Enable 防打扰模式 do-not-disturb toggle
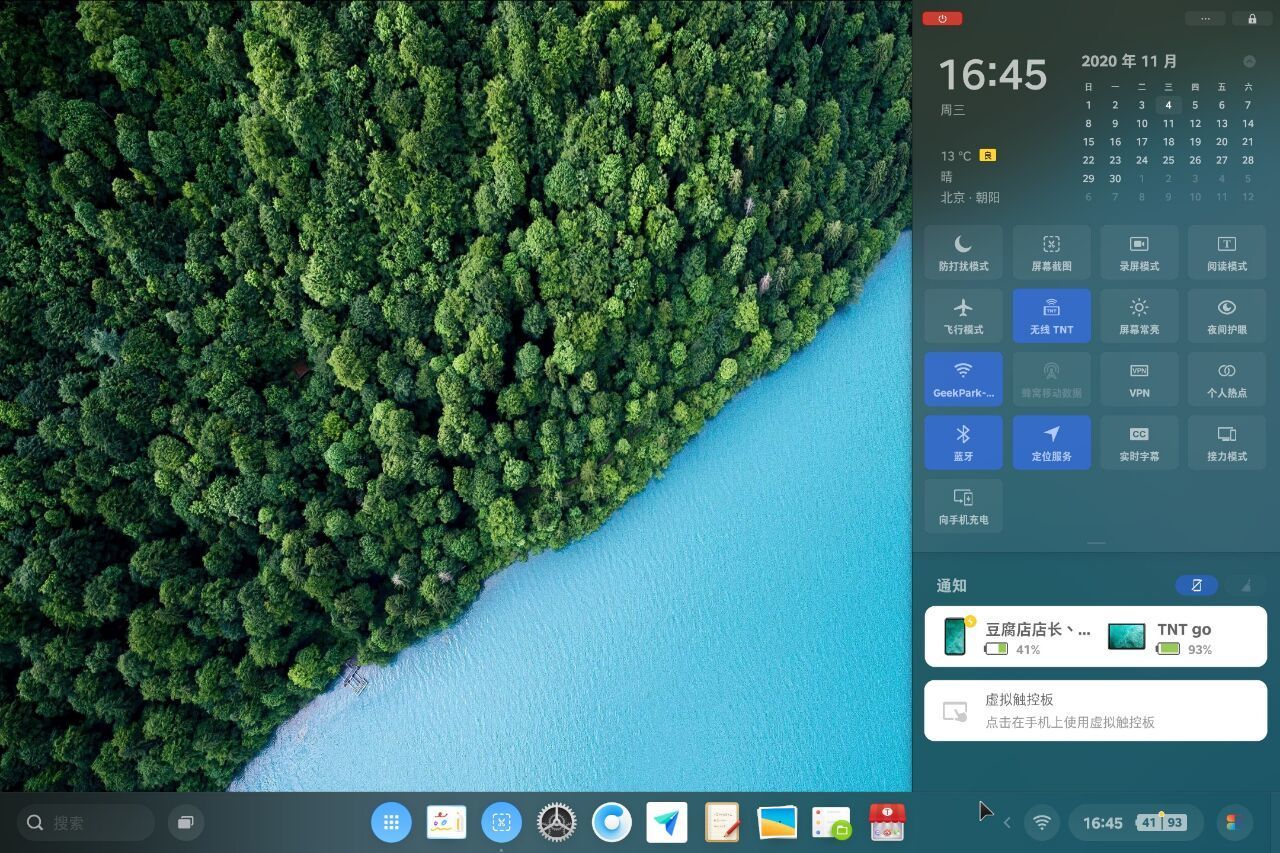Image resolution: width=1280 pixels, height=853 pixels. point(963,252)
